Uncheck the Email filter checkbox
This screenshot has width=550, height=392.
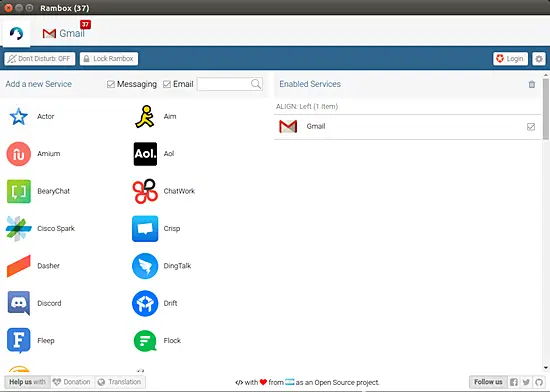[x=167, y=84]
